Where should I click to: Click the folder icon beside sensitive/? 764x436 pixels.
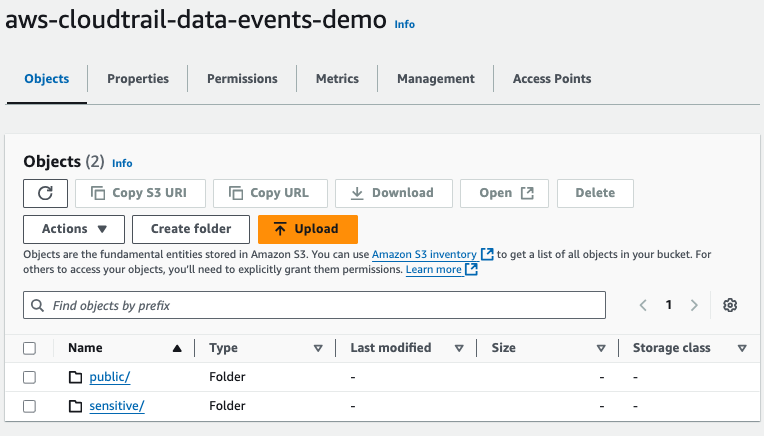pyautogui.click(x=76, y=406)
